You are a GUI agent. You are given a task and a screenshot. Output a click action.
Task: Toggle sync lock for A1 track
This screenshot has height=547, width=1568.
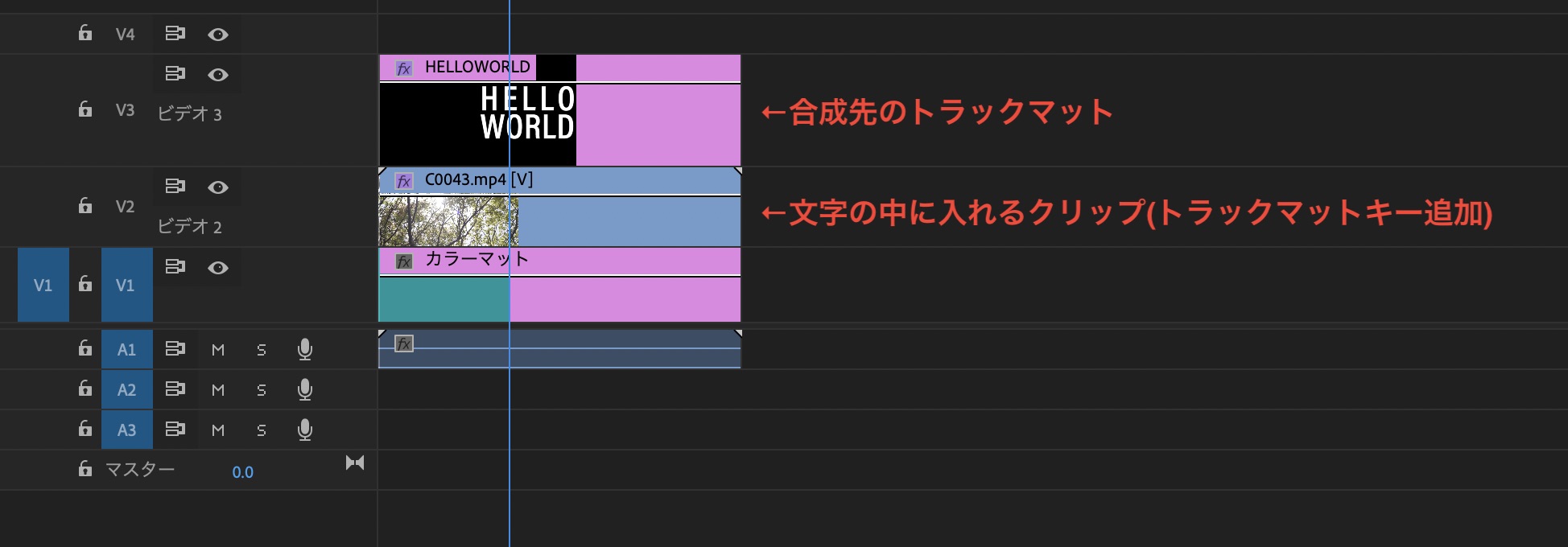click(175, 349)
